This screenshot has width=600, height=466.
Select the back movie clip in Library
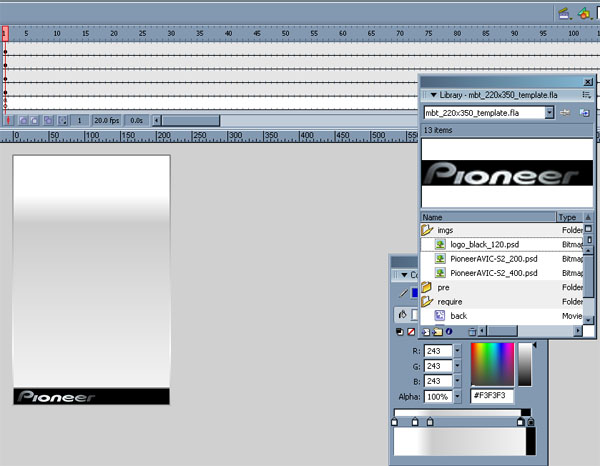pos(502,316)
